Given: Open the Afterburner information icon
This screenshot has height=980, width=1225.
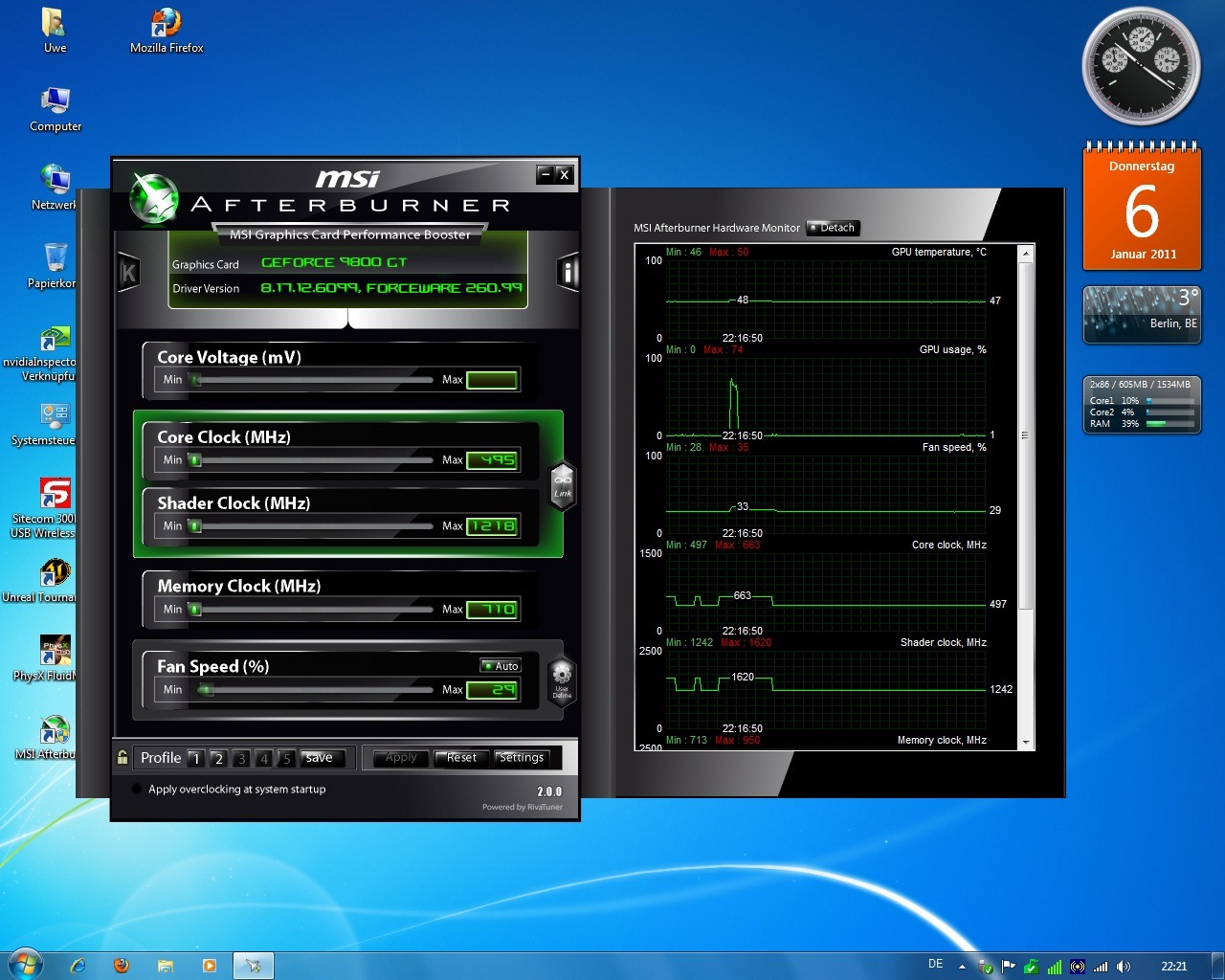Looking at the screenshot, I should pos(568,273).
